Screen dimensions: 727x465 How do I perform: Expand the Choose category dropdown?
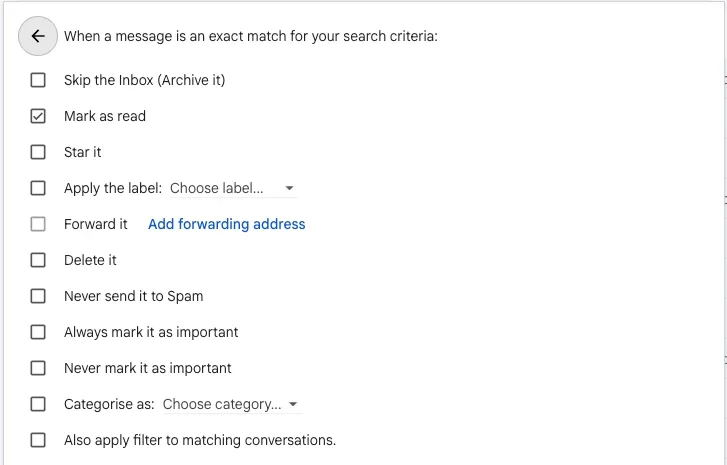(x=230, y=404)
